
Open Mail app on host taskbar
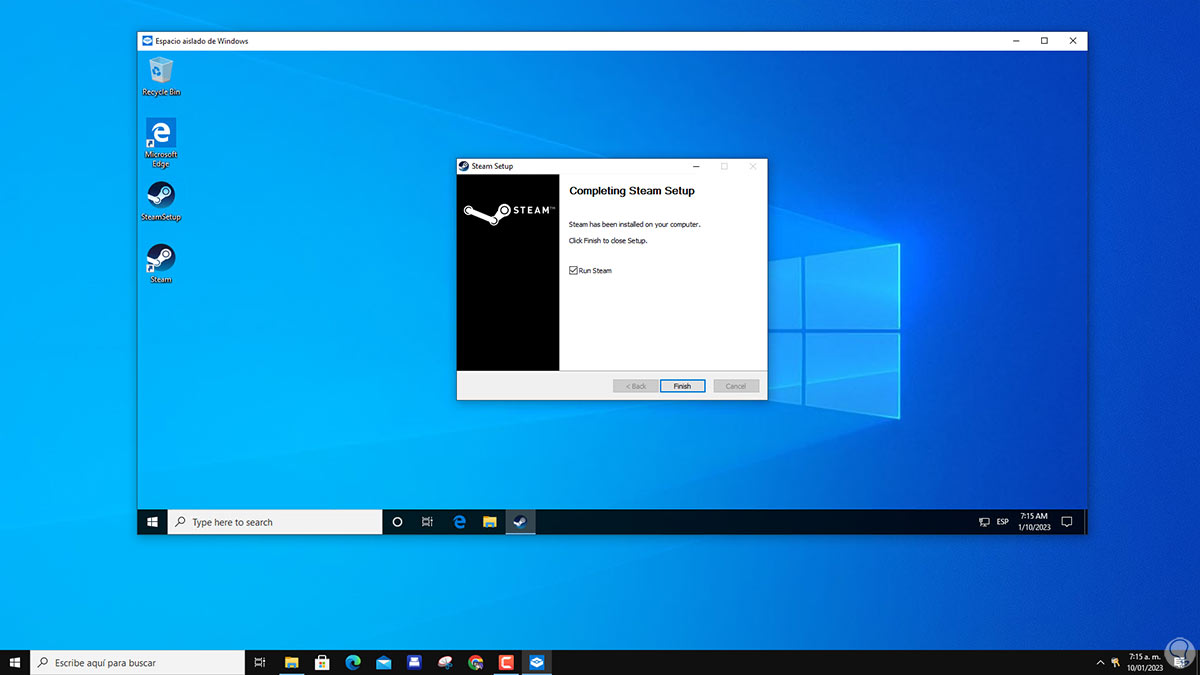click(x=383, y=662)
